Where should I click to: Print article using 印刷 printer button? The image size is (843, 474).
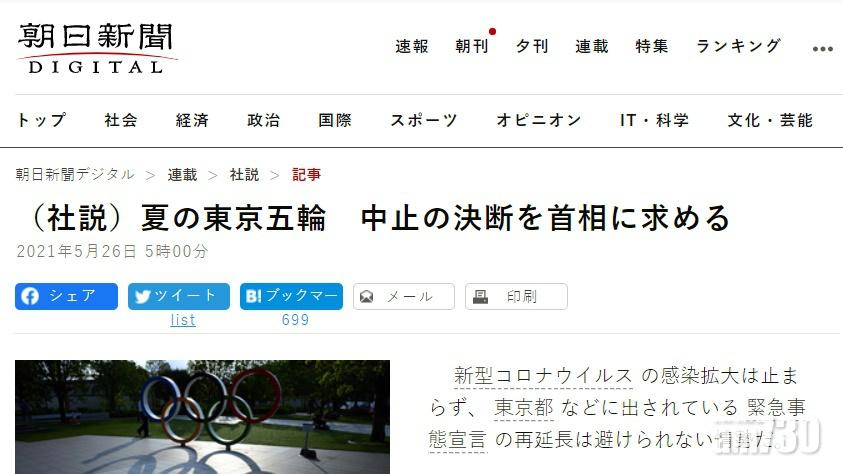[x=516, y=296]
